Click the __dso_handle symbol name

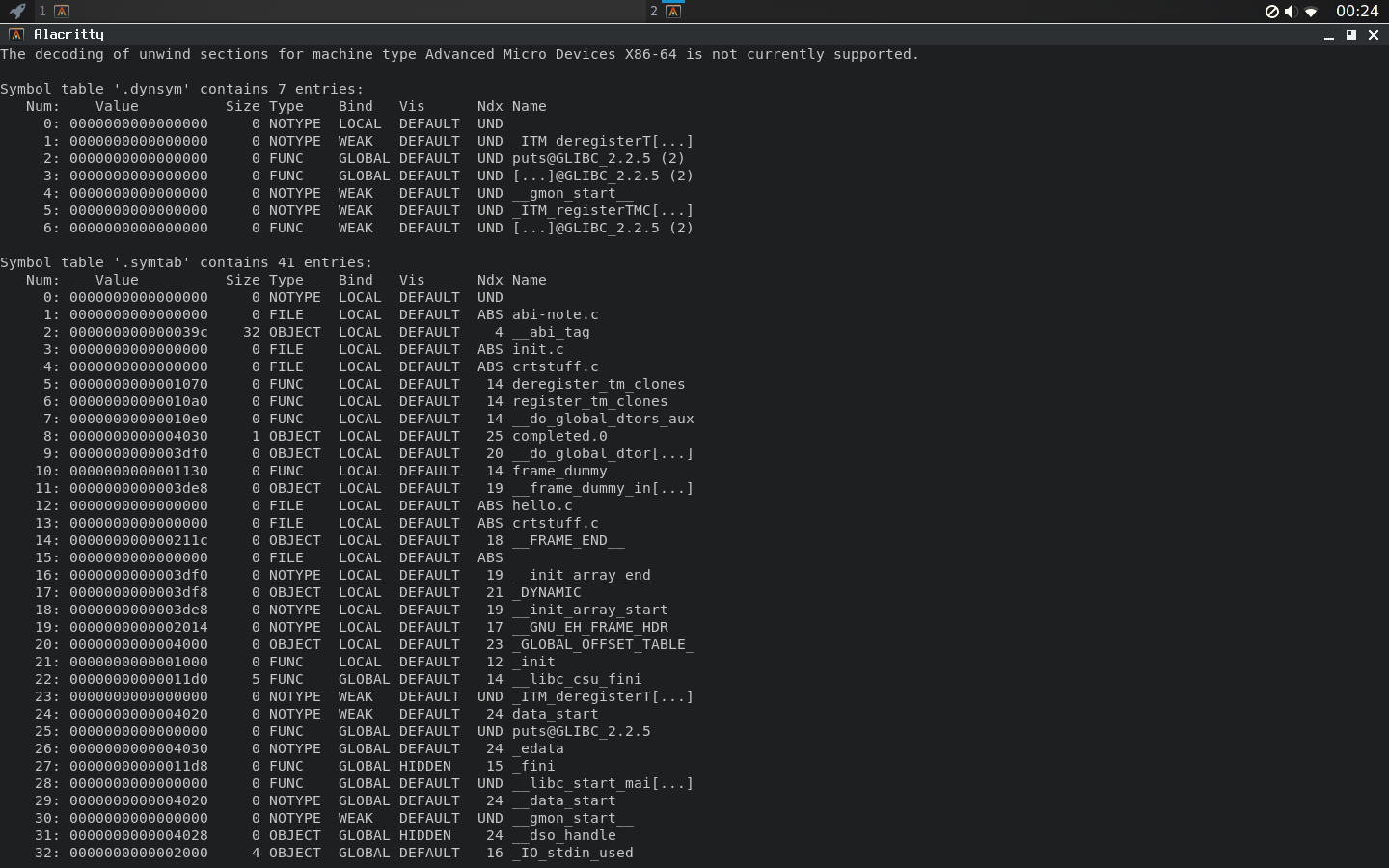563,835
